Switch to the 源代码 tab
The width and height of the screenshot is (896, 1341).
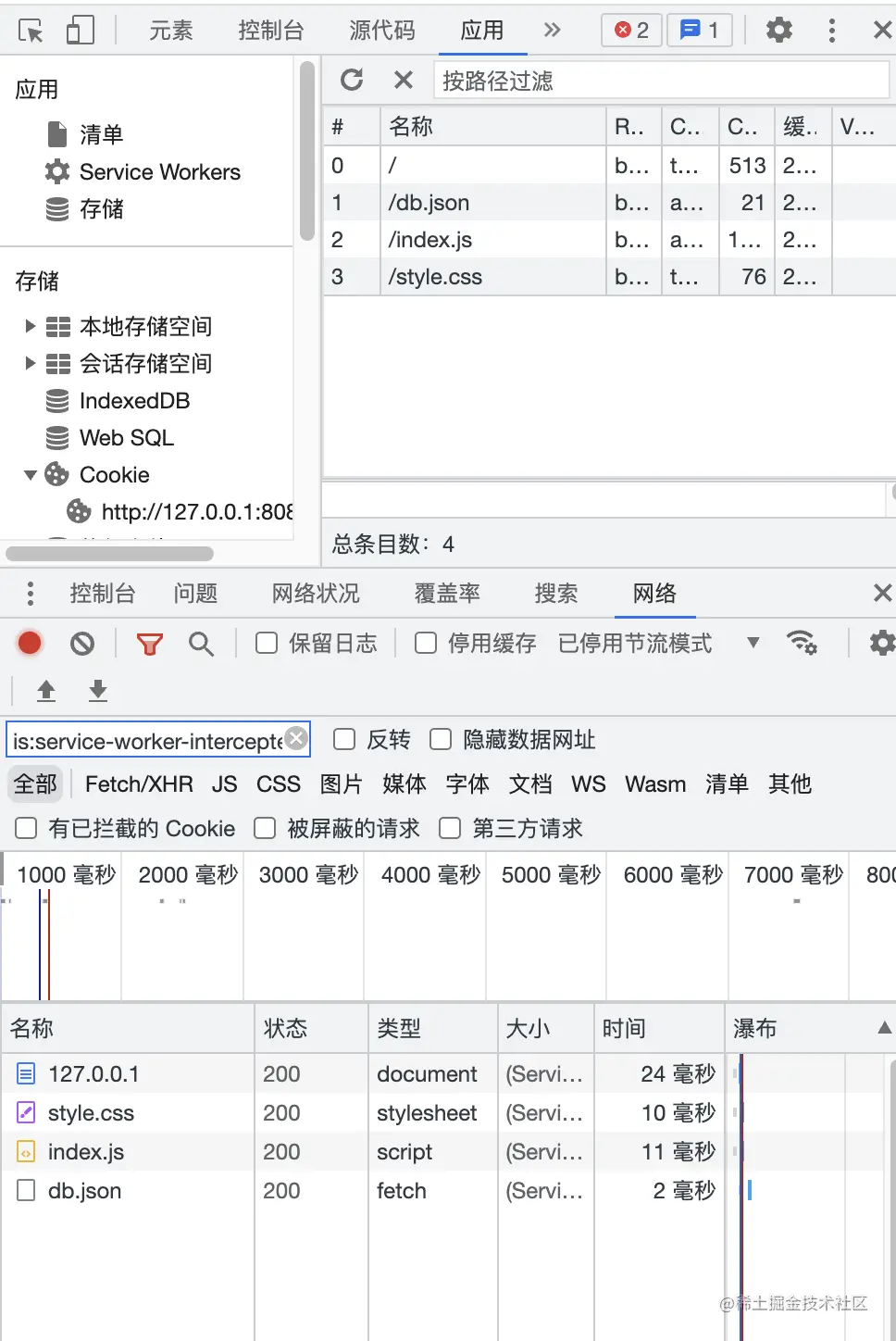(x=382, y=31)
